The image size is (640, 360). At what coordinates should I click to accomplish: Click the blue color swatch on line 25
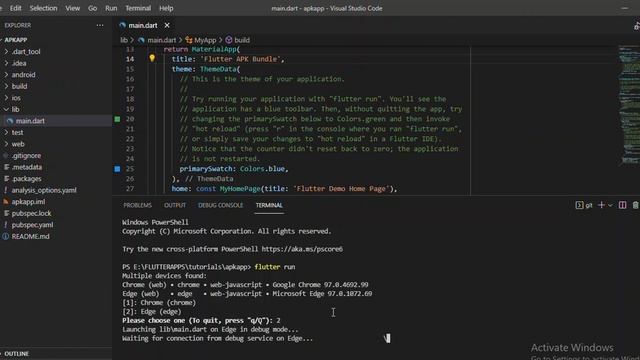pyautogui.click(x=118, y=169)
